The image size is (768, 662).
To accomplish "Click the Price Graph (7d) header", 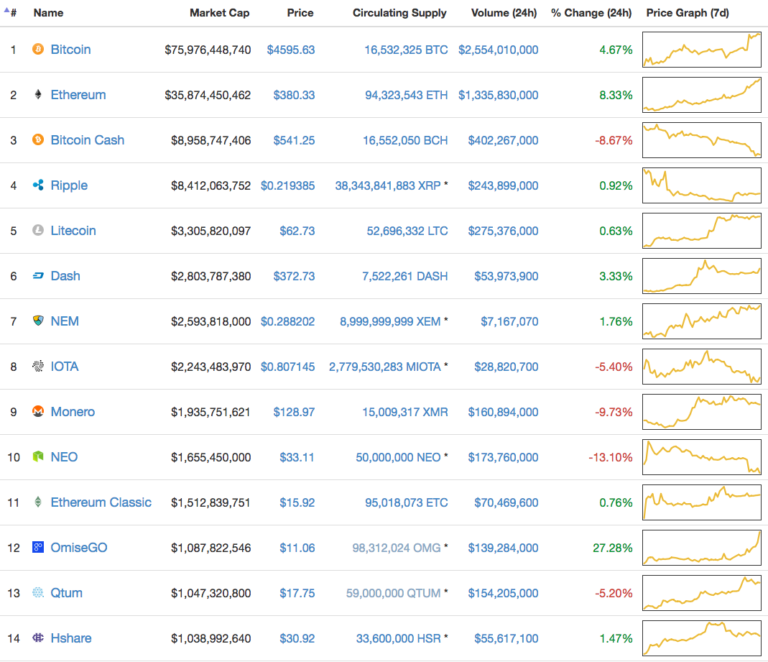I will coord(687,13).
